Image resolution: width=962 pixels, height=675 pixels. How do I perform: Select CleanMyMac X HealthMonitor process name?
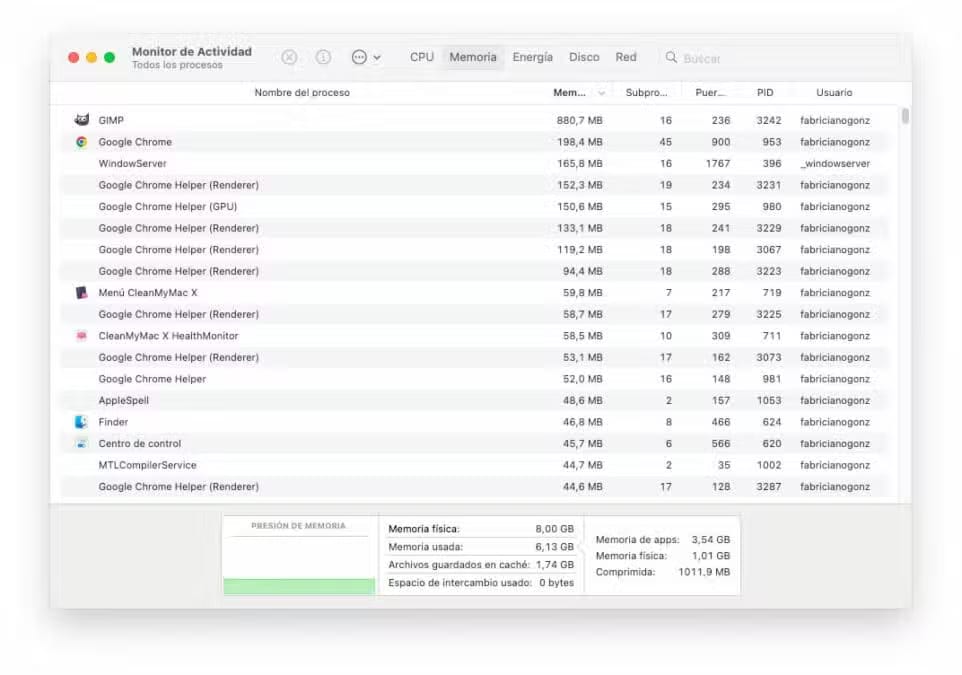tap(168, 336)
